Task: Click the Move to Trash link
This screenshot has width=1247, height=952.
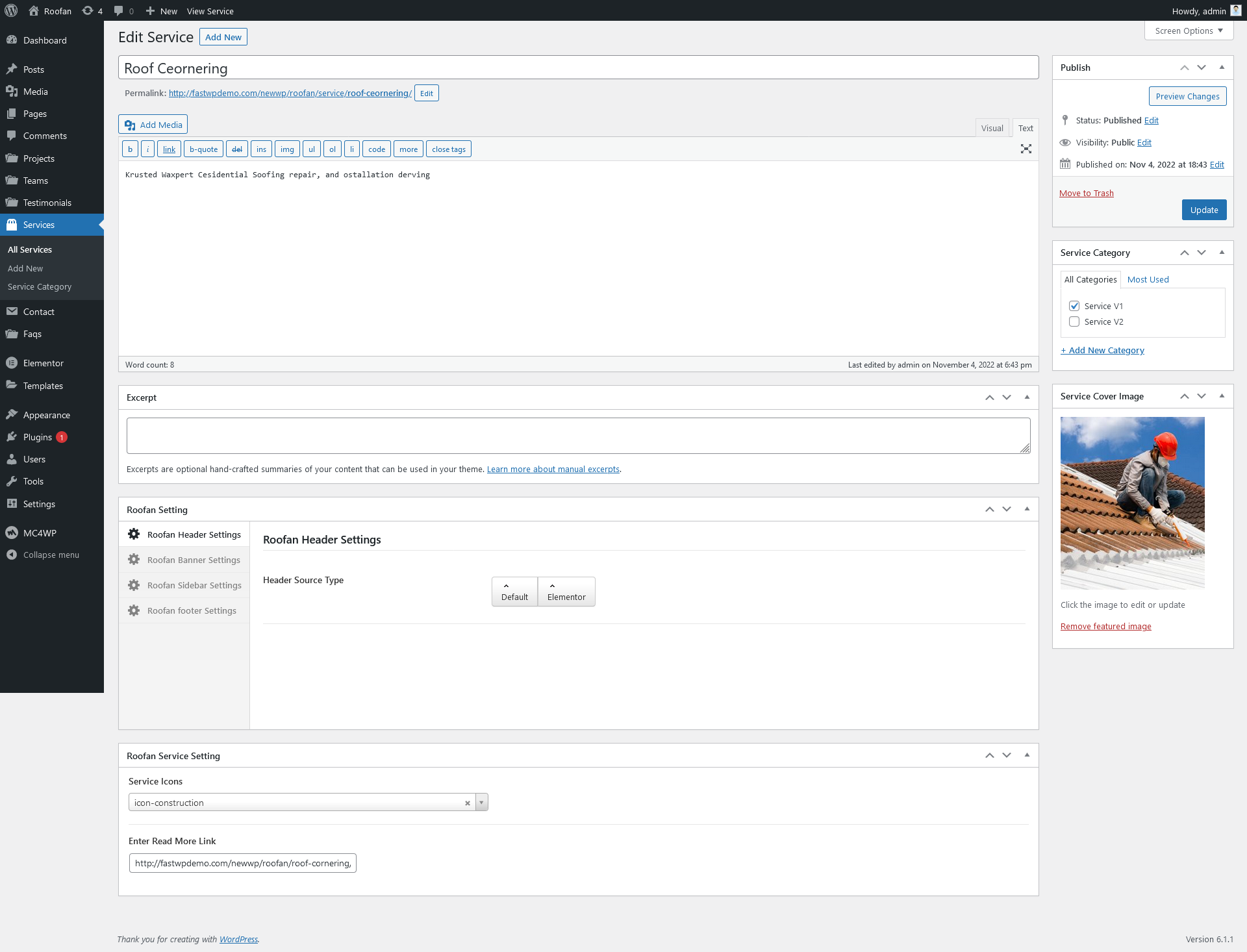Action: tap(1086, 193)
